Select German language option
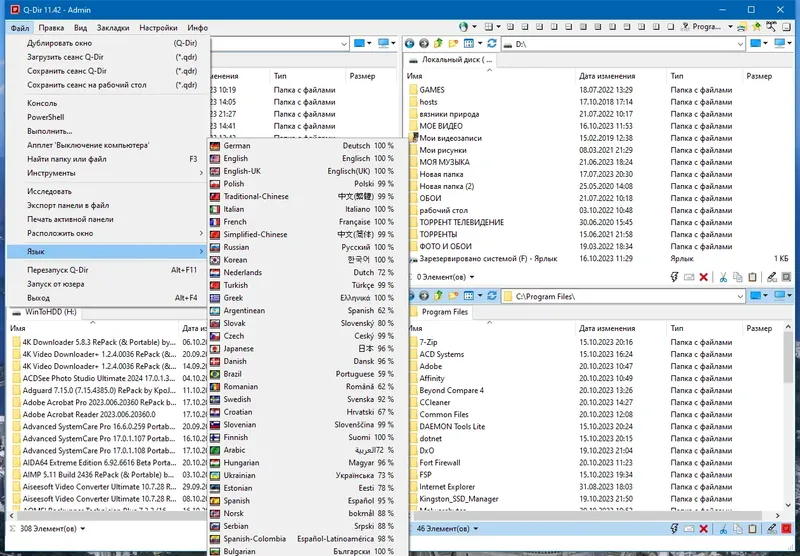Viewport: 800px width, 556px height. tap(308, 145)
